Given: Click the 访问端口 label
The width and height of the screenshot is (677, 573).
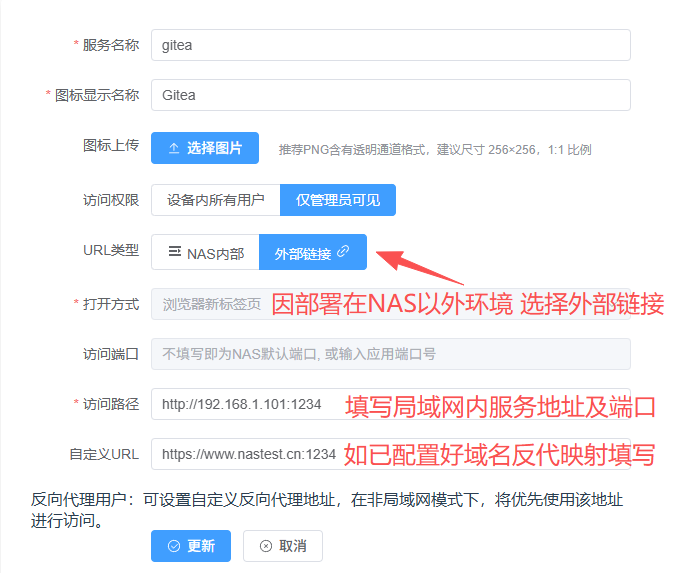Looking at the screenshot, I should tap(111, 354).
